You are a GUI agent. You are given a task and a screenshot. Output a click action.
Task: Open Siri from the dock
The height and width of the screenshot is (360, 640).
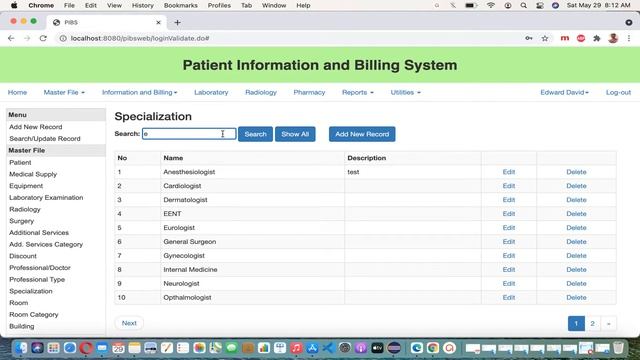(x=37, y=348)
